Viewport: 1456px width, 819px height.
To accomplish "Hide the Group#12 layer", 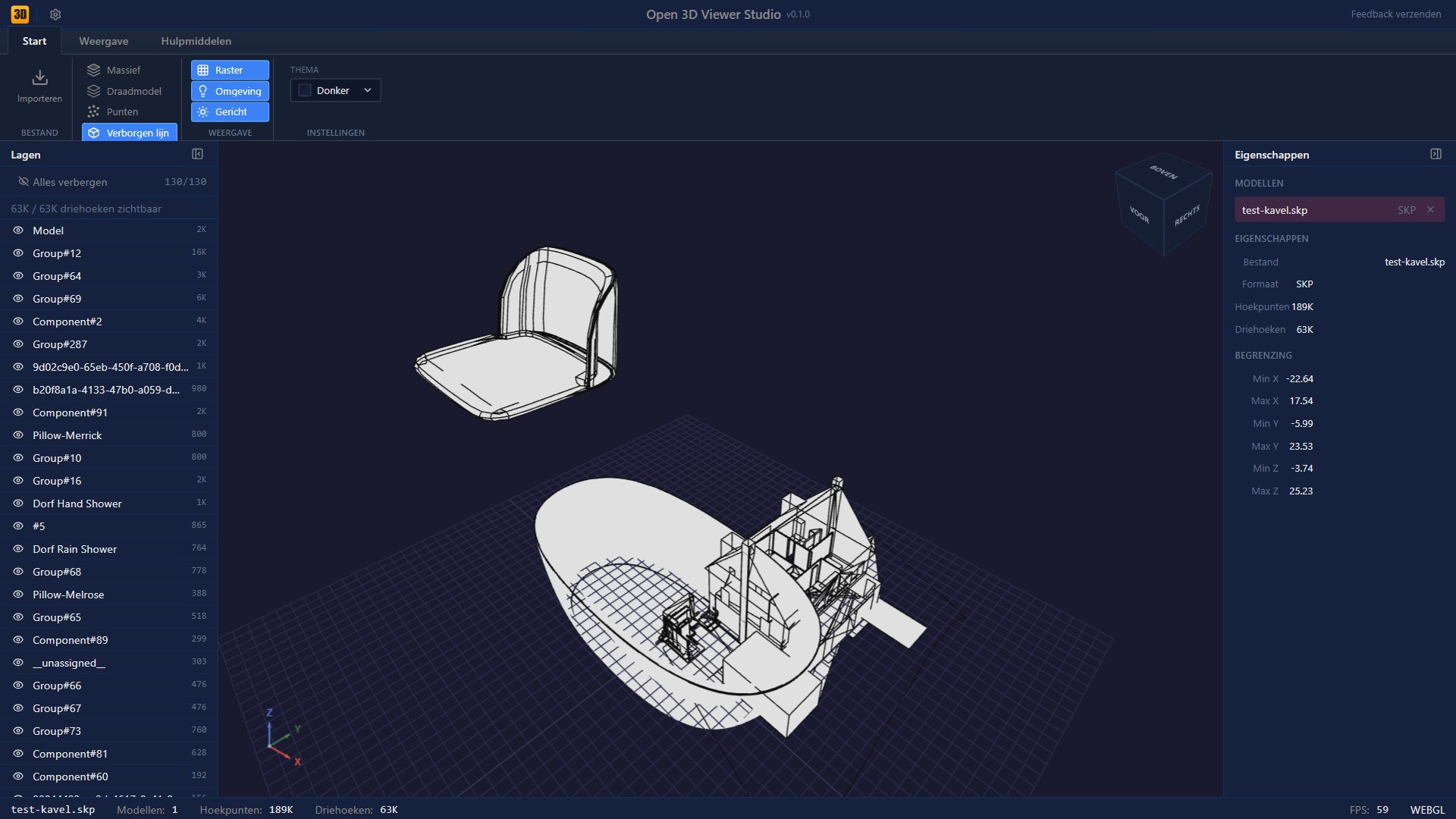I will click(18, 253).
